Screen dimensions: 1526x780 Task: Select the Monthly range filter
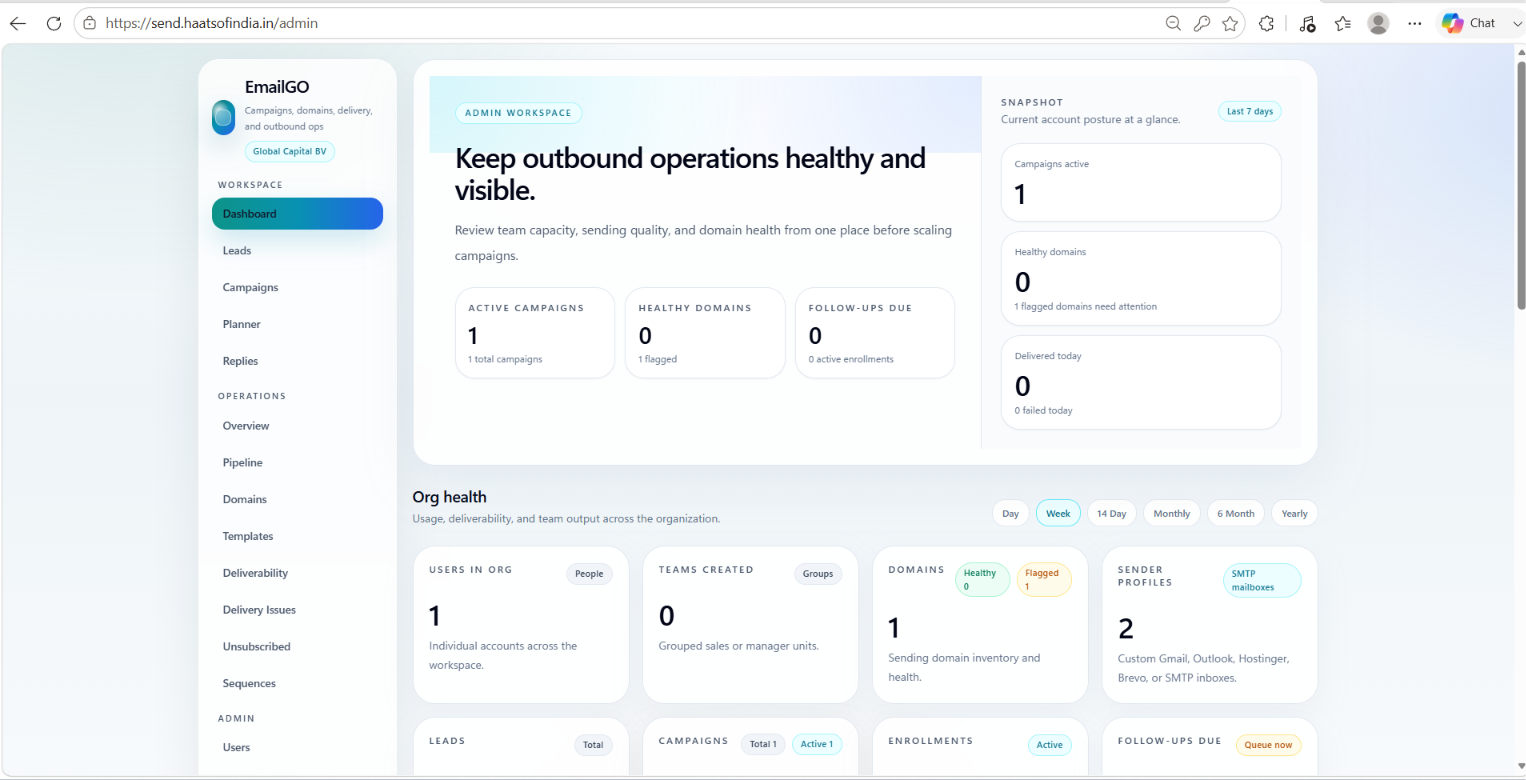tap(1171, 513)
